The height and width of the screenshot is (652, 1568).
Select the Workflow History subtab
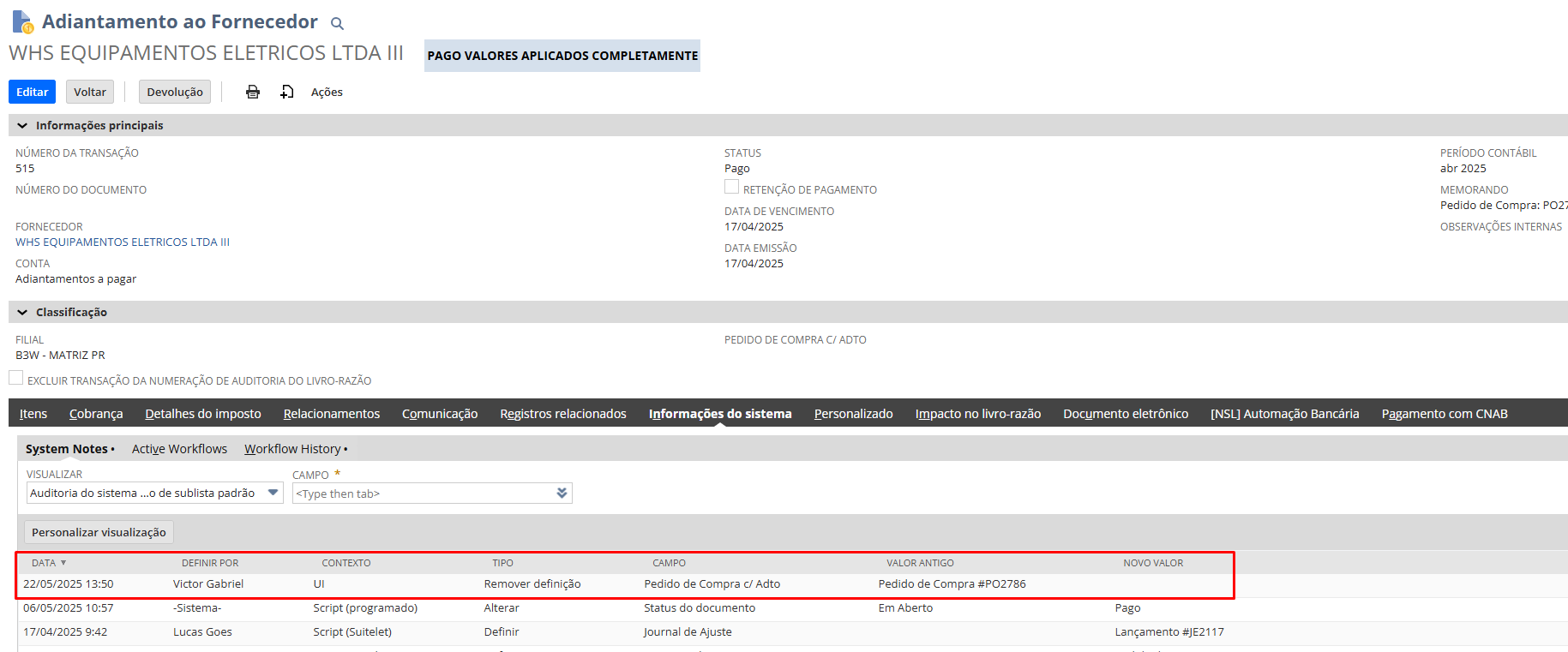[292, 449]
